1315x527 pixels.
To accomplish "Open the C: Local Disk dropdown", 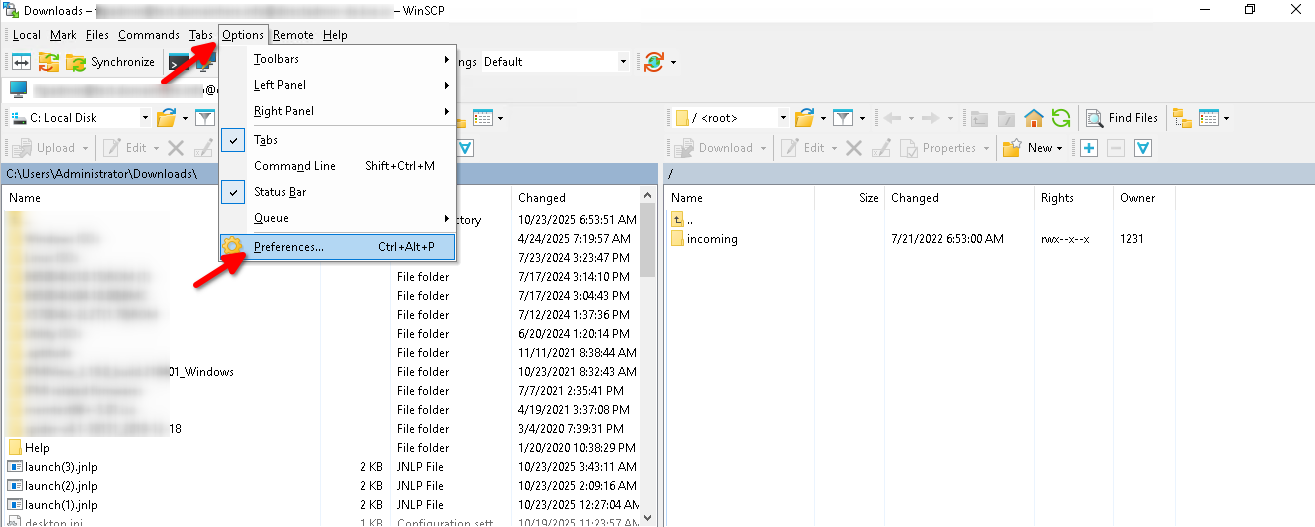I will (x=144, y=118).
